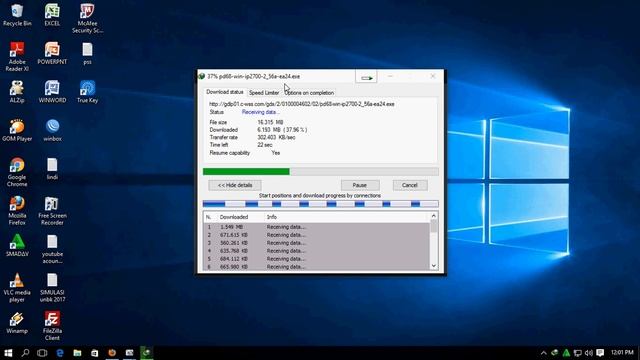This screenshot has width=640, height=360.
Task: Click the N. column header
Action: [209, 217]
